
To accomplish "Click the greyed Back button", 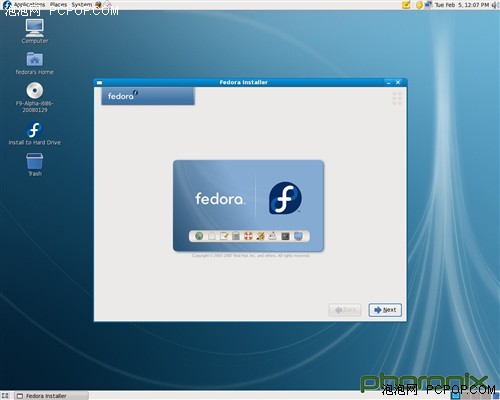I will tap(345, 310).
